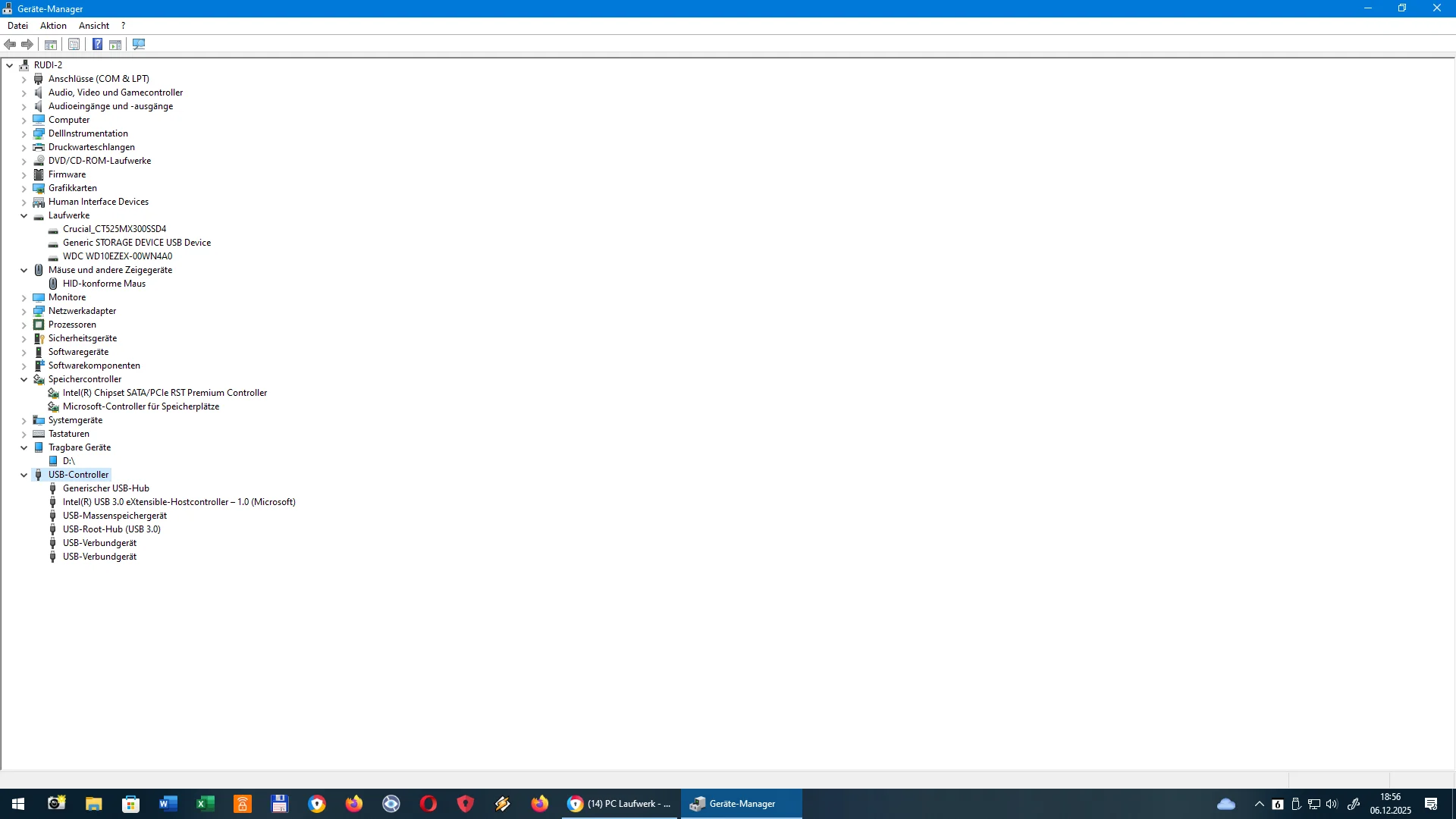Collapse the RUDI-2 root node
This screenshot has width=1456, height=819.
click(x=10, y=65)
